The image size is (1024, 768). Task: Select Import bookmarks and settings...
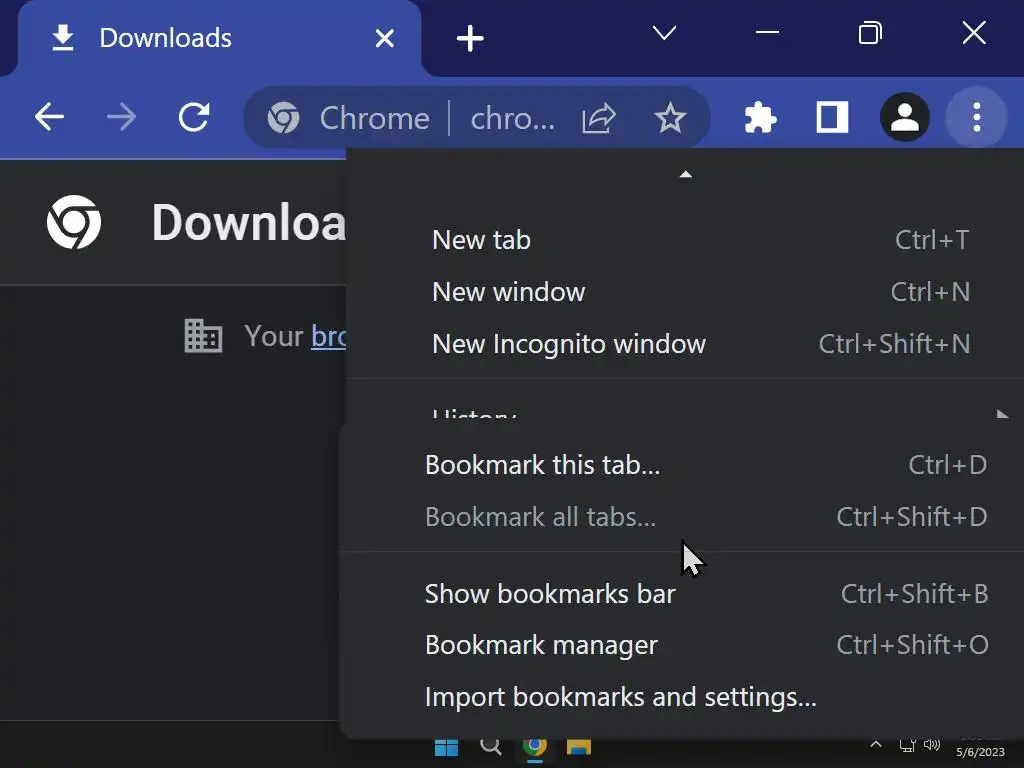point(681,697)
